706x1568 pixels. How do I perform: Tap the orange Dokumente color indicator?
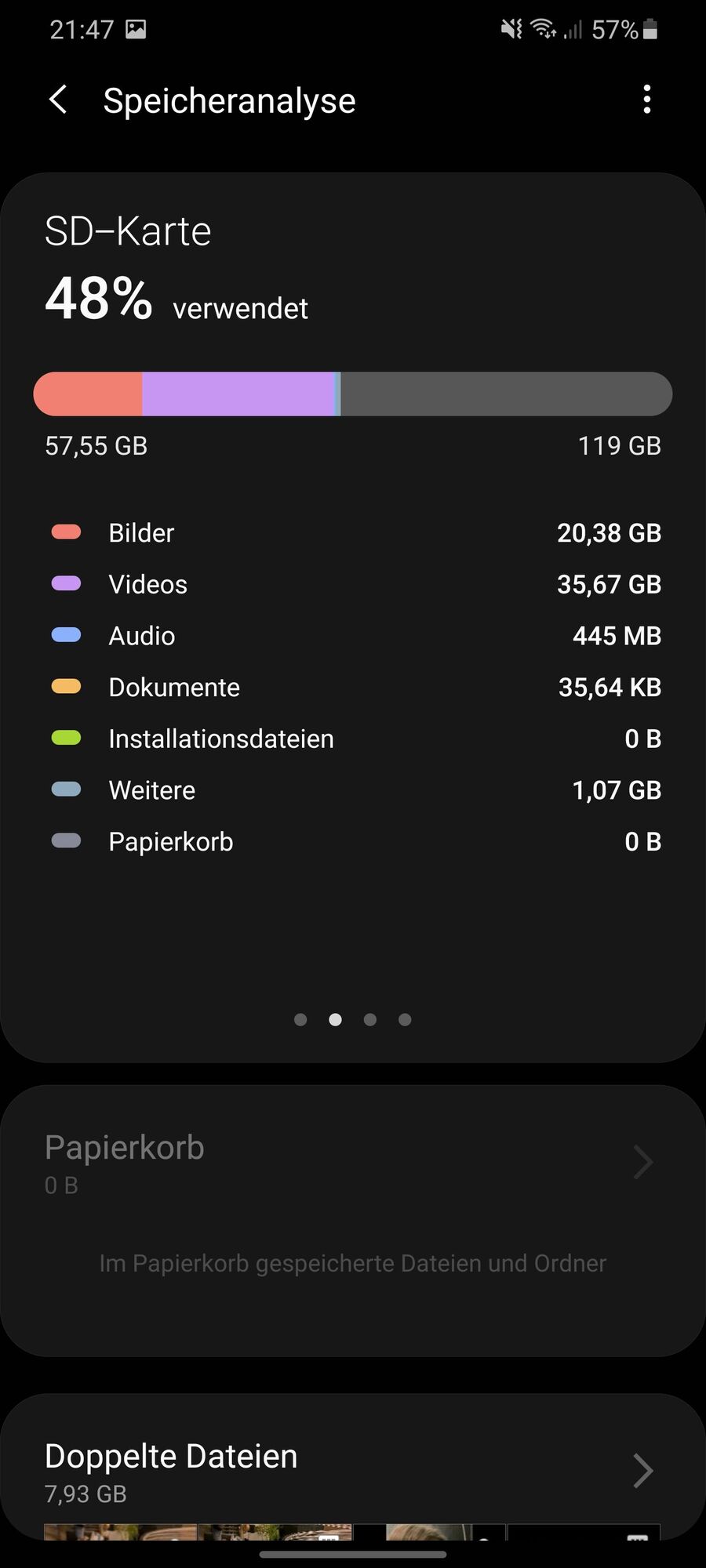tap(66, 687)
